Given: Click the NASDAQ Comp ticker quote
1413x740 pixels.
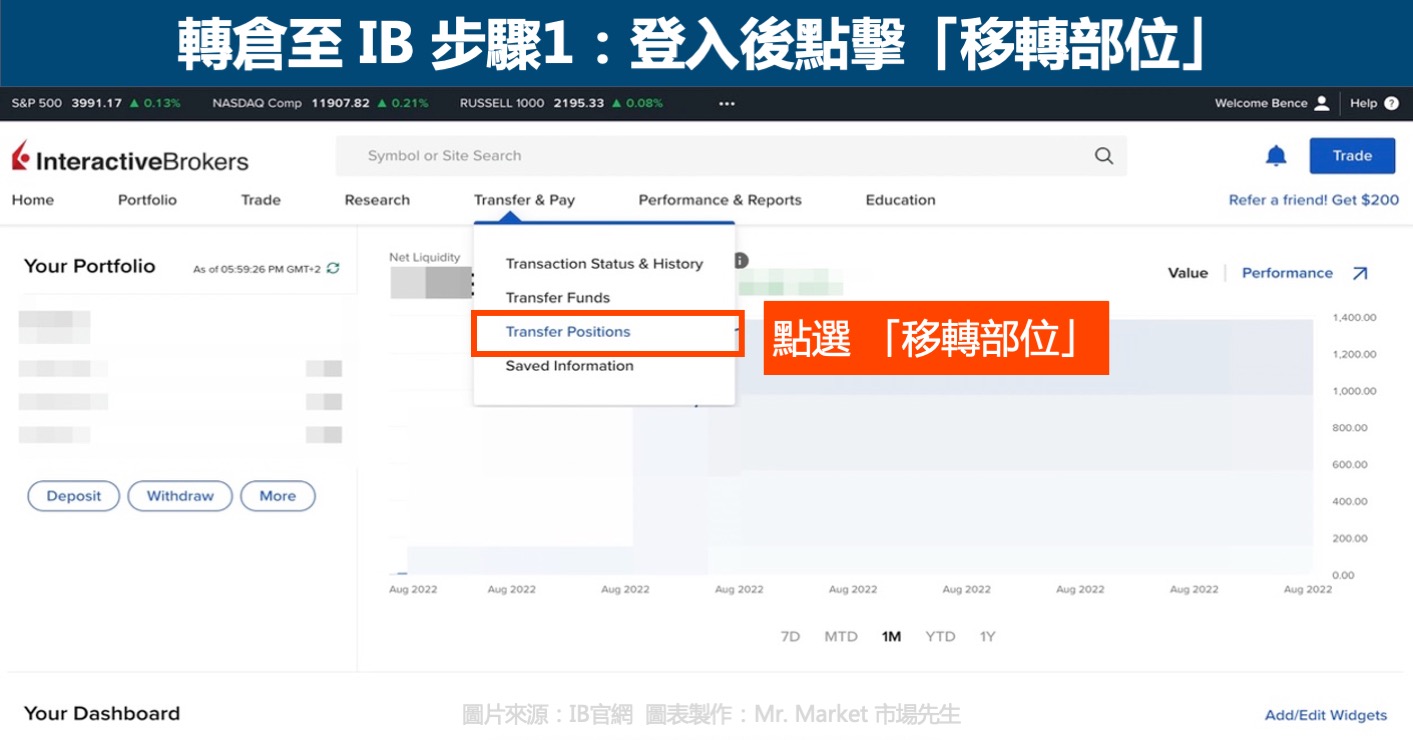Looking at the screenshot, I should [320, 103].
